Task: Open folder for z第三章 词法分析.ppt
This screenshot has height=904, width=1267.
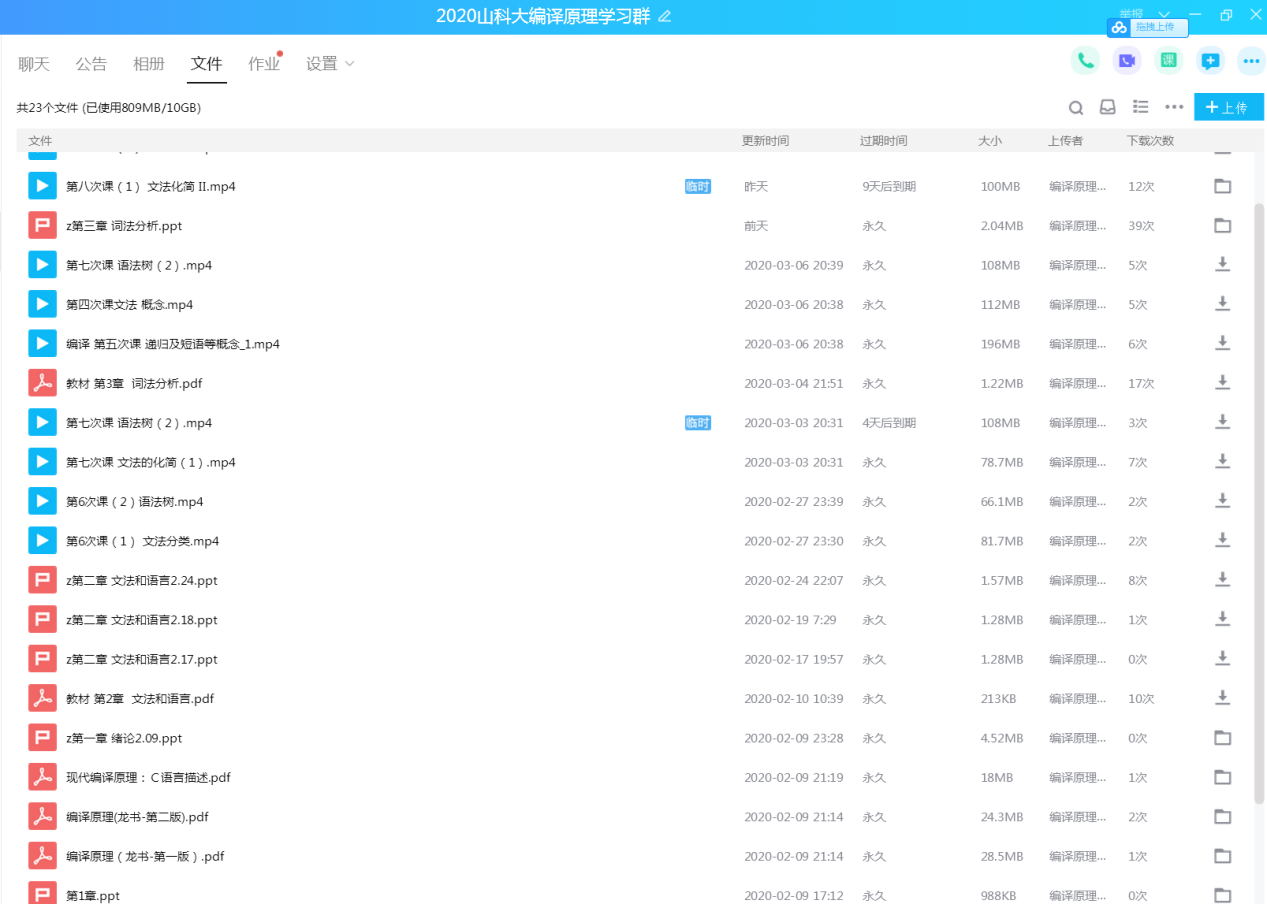Action: 1222,226
